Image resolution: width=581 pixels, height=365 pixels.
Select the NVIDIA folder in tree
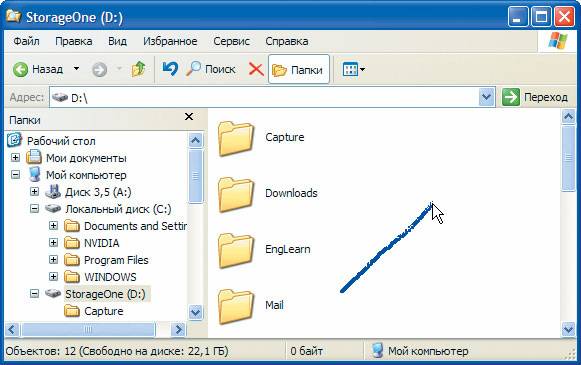pyautogui.click(x=102, y=243)
